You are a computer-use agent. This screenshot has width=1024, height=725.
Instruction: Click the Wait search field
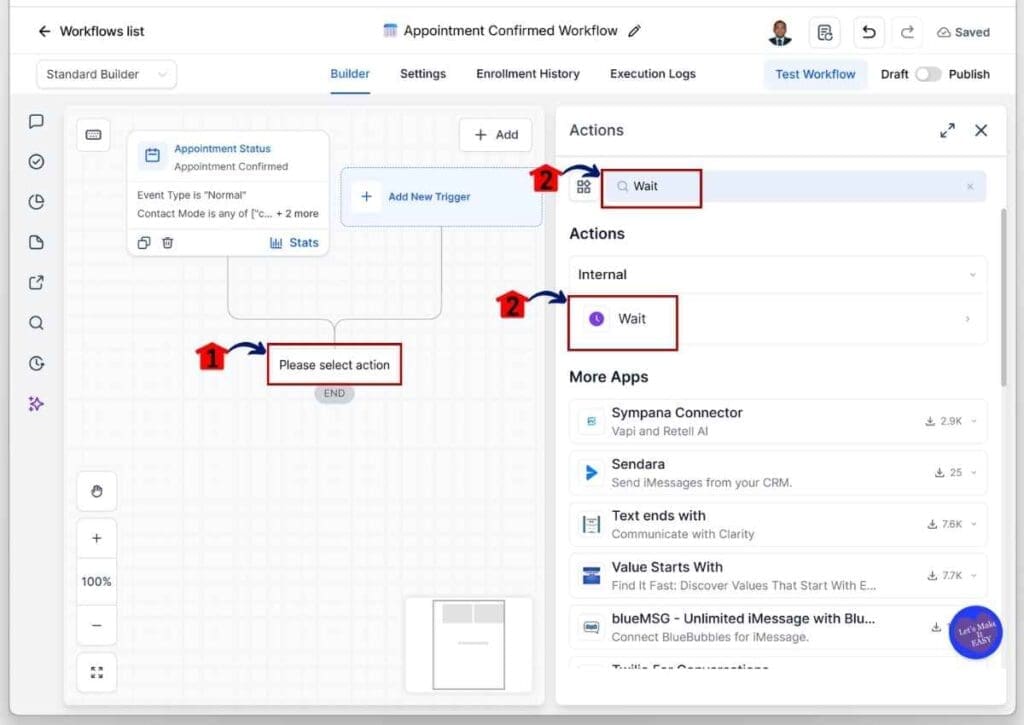(x=793, y=187)
